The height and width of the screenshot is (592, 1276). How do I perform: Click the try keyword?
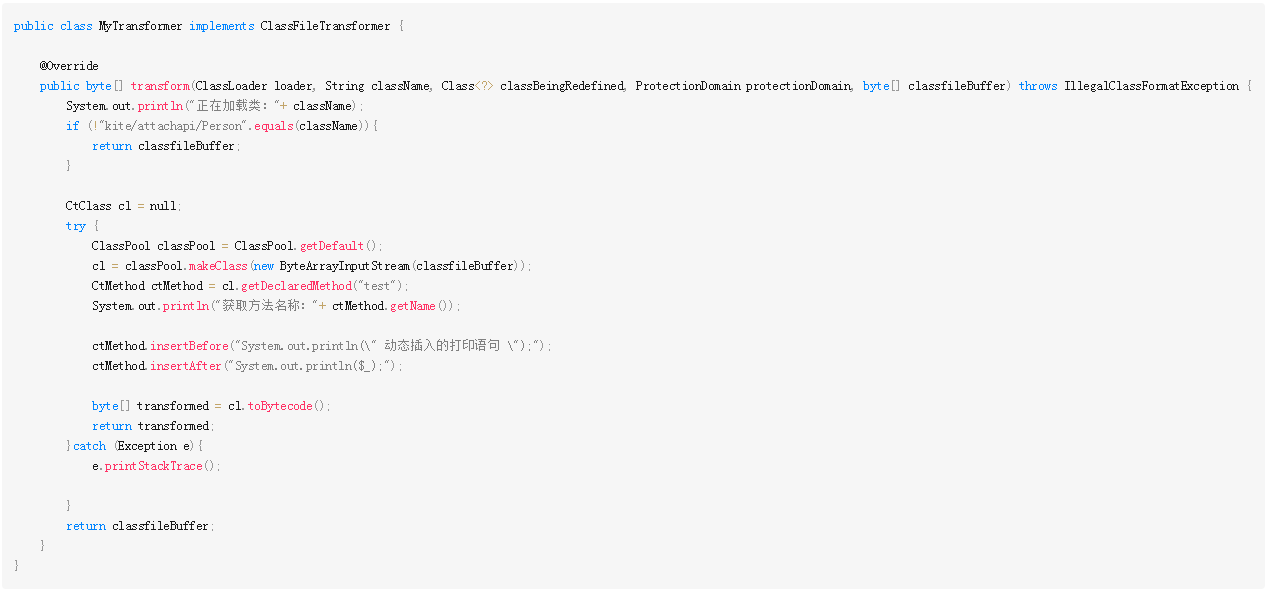[76, 226]
